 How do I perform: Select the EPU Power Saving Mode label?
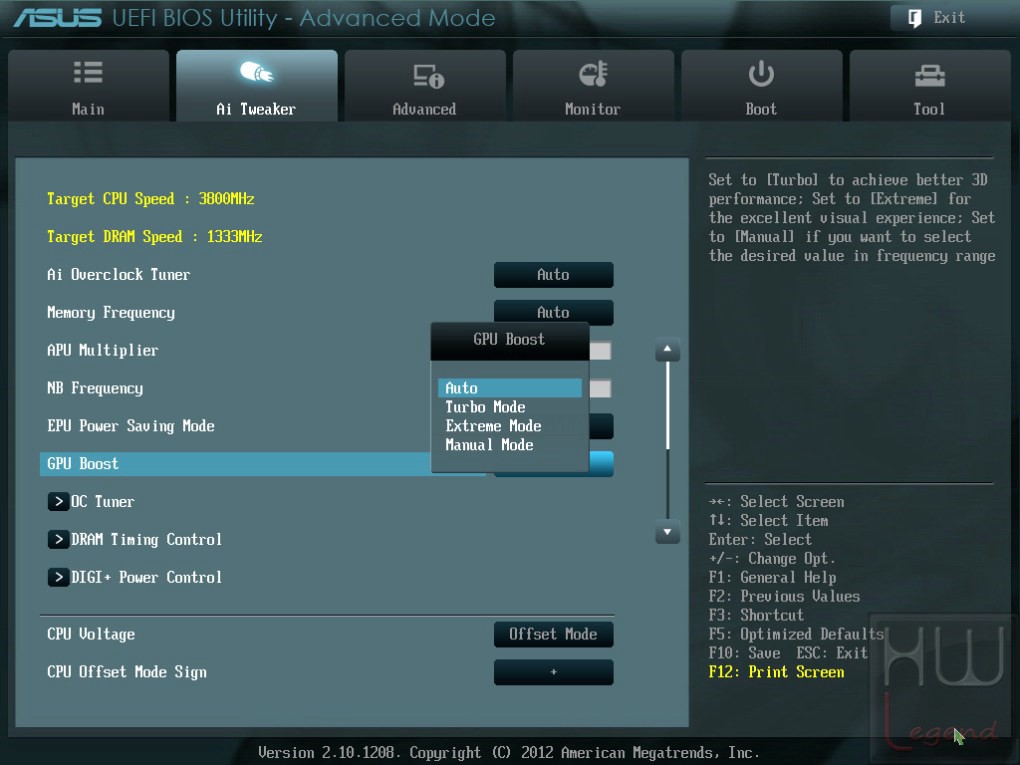[x=130, y=426]
